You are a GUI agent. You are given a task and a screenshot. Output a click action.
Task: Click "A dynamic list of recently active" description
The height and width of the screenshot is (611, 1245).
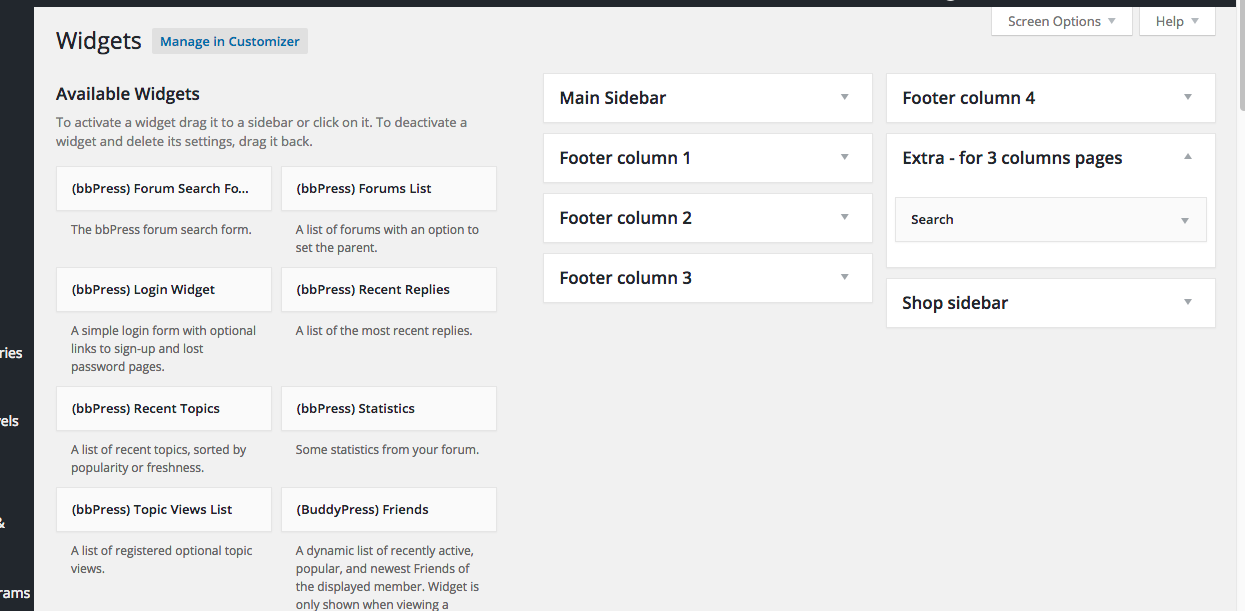tap(388, 577)
